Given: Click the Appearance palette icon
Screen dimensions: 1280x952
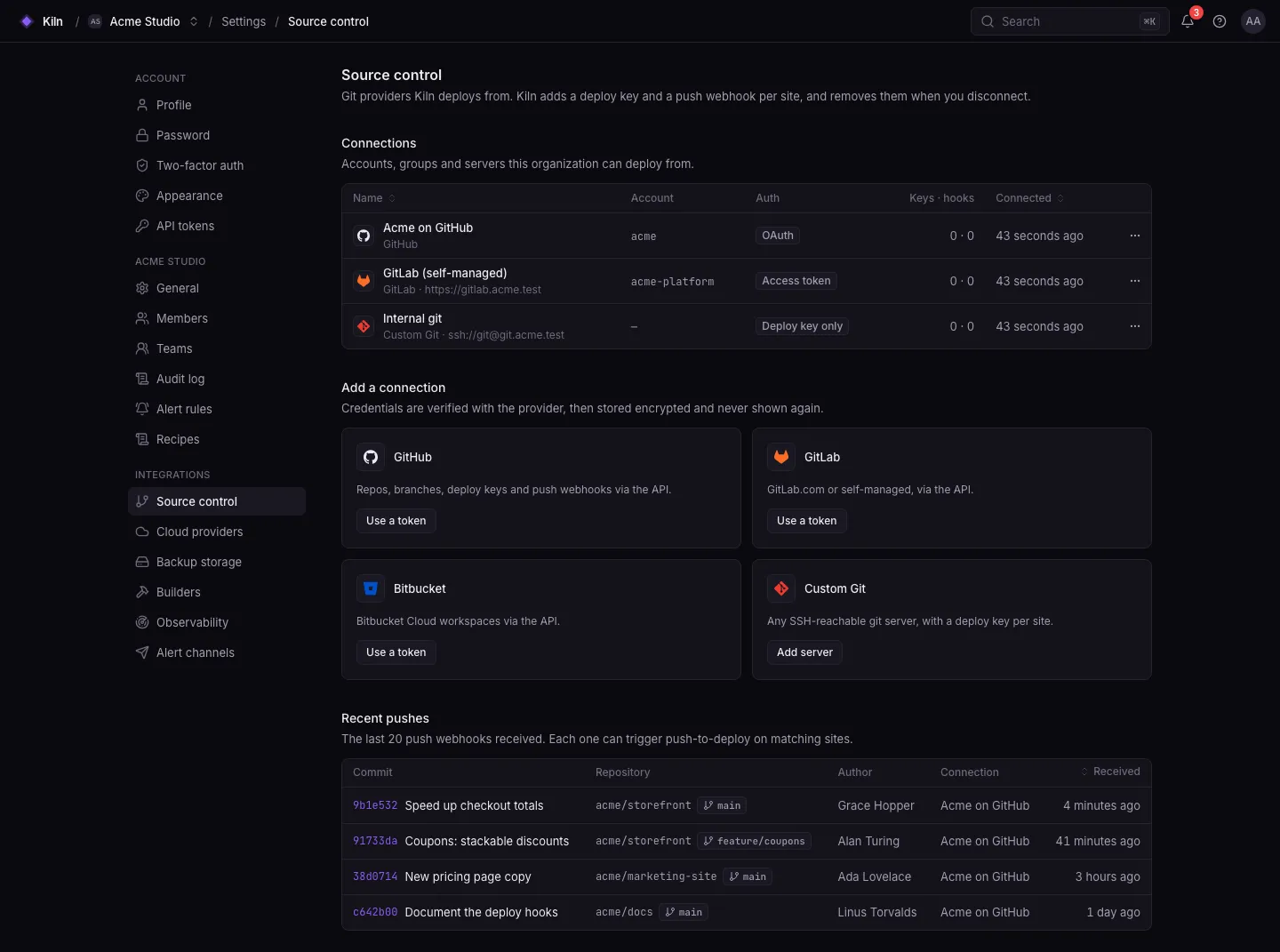Looking at the screenshot, I should pyautogui.click(x=142, y=196).
